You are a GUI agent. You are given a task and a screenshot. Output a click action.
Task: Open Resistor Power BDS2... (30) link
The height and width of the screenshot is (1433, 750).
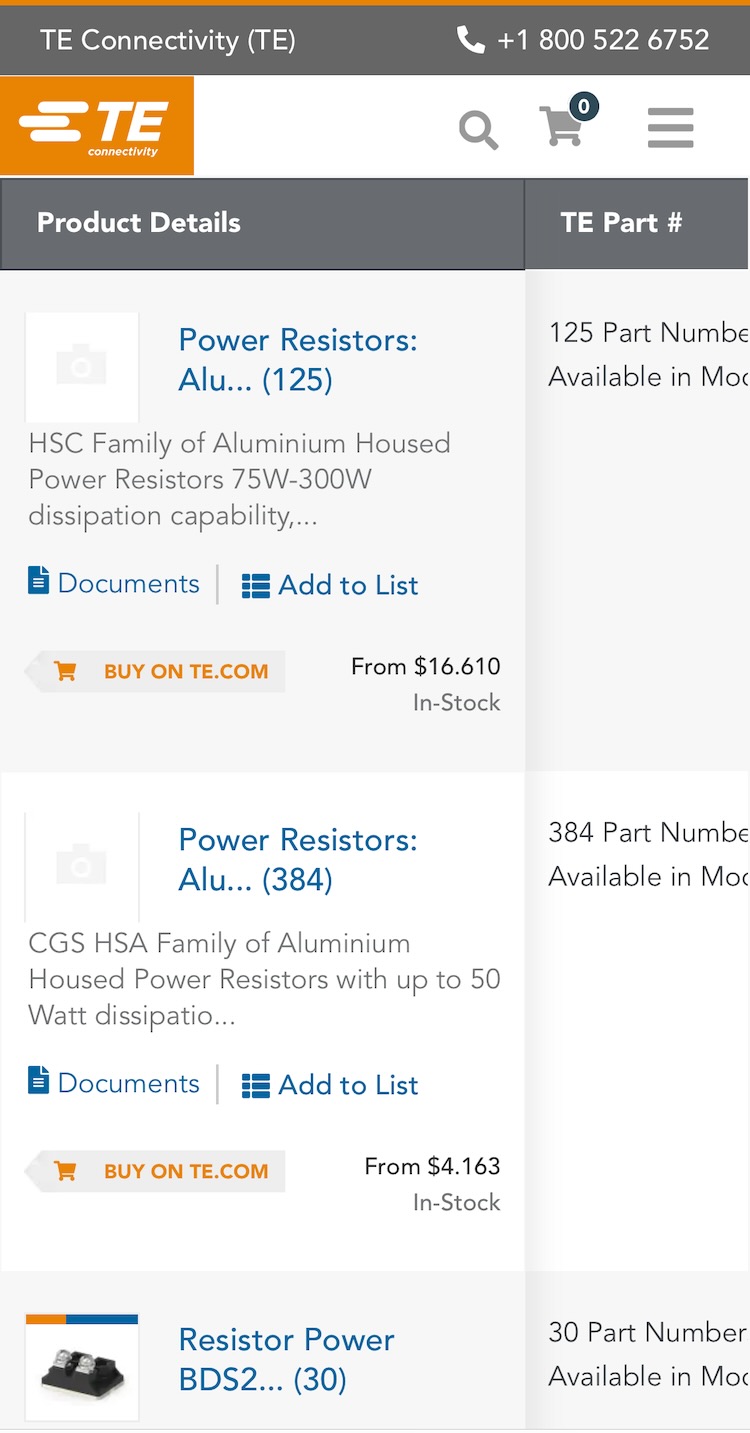(x=286, y=1360)
